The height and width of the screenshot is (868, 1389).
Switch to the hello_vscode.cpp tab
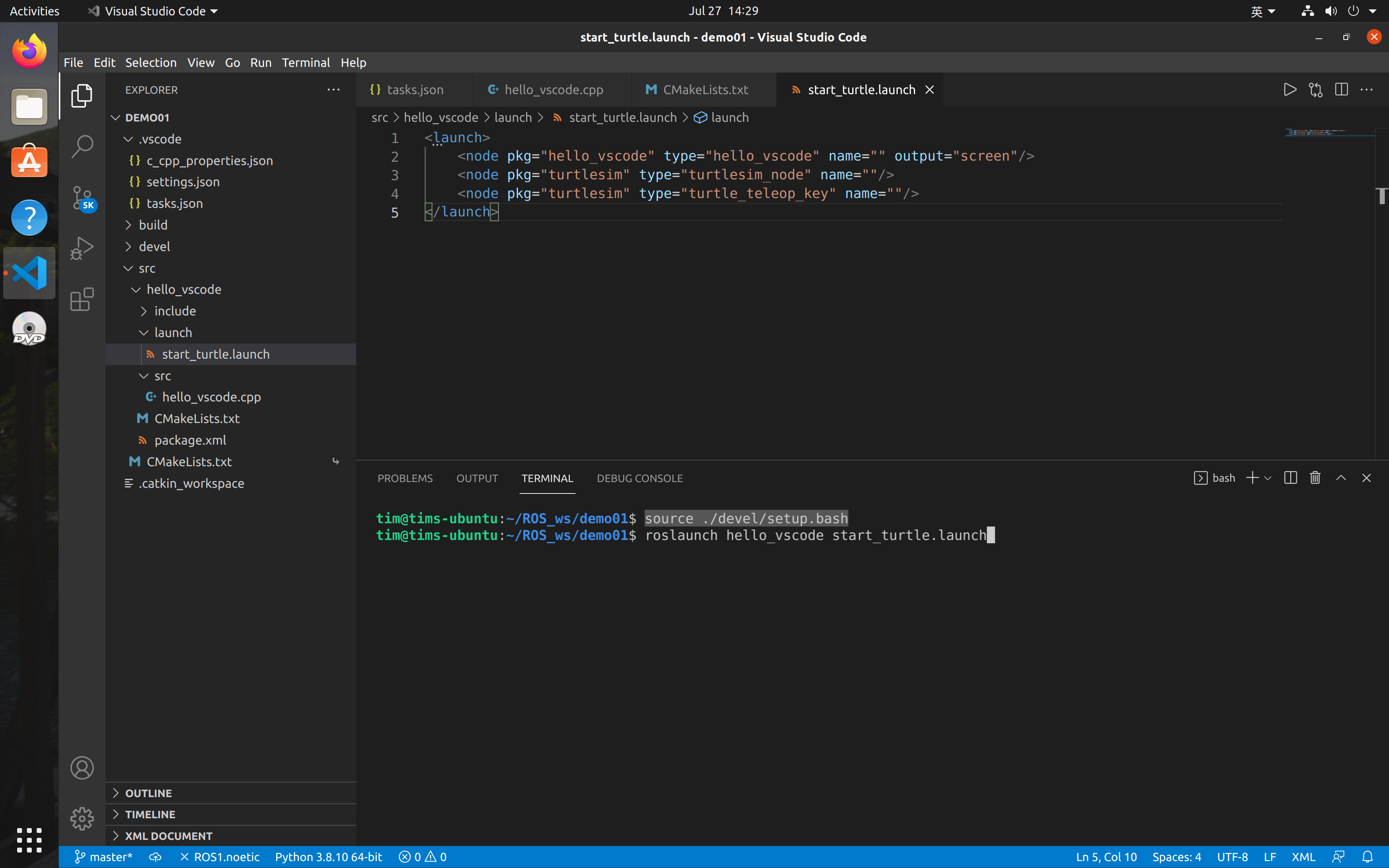(553, 90)
